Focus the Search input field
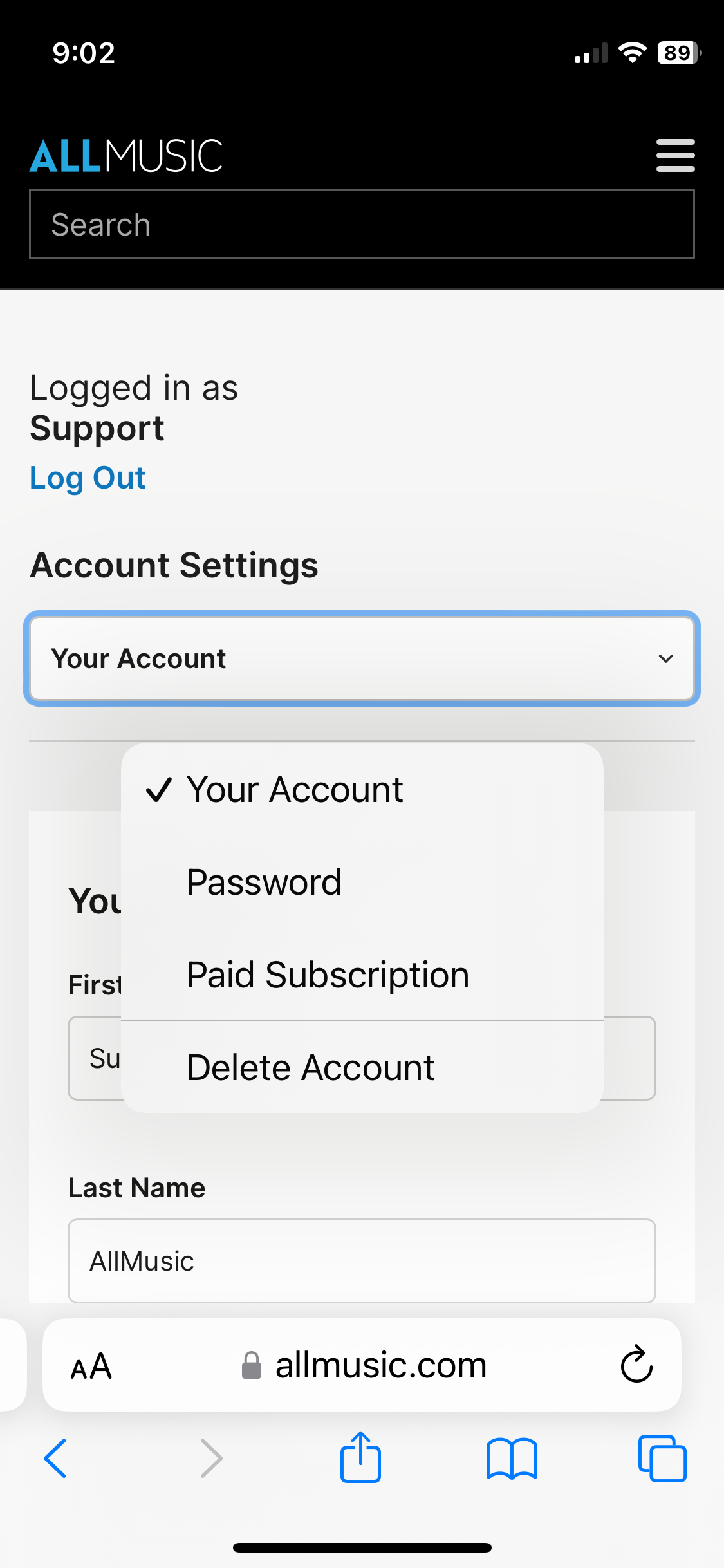Screen dimensions: 724x1568 point(362,225)
